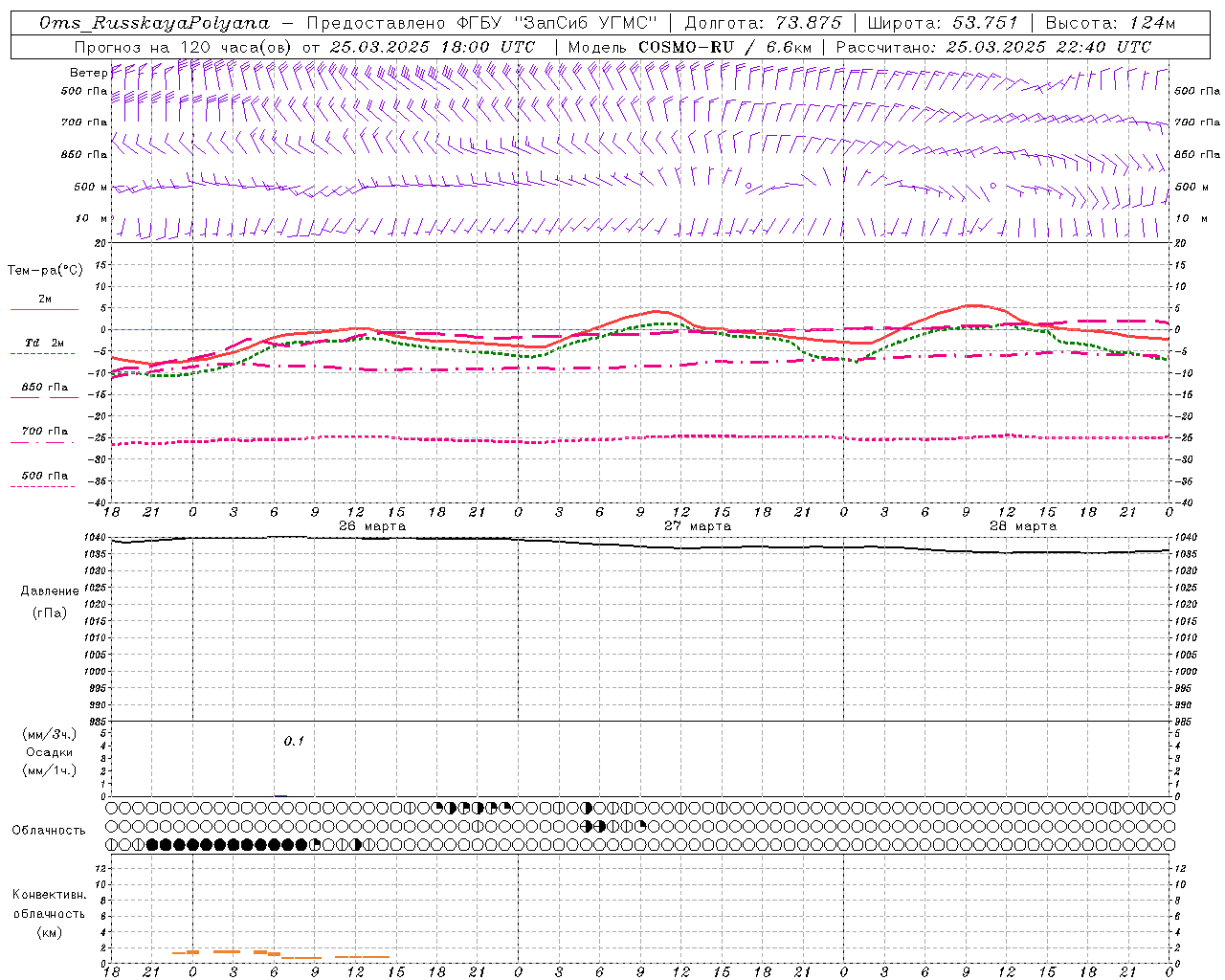Click the (км) unit label of convective cloudiness

pyautogui.click(x=49, y=932)
